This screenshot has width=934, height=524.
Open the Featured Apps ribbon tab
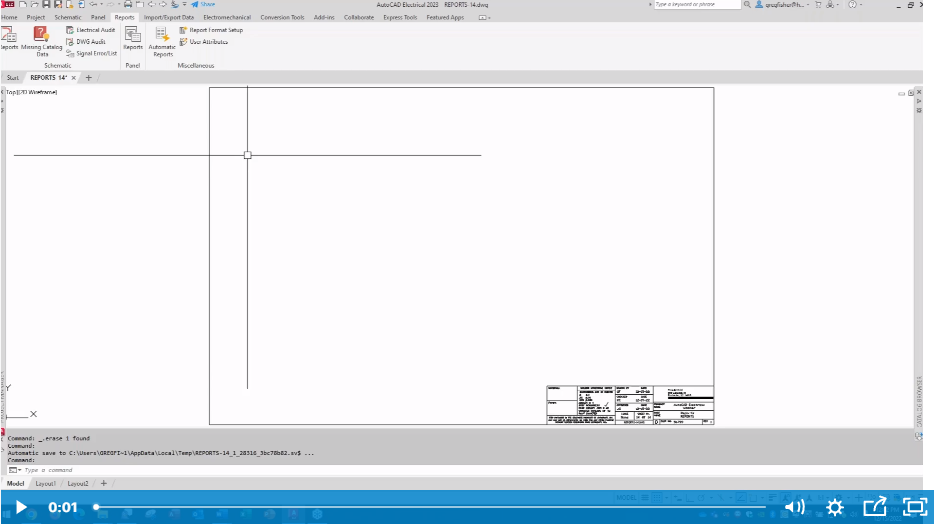click(445, 17)
